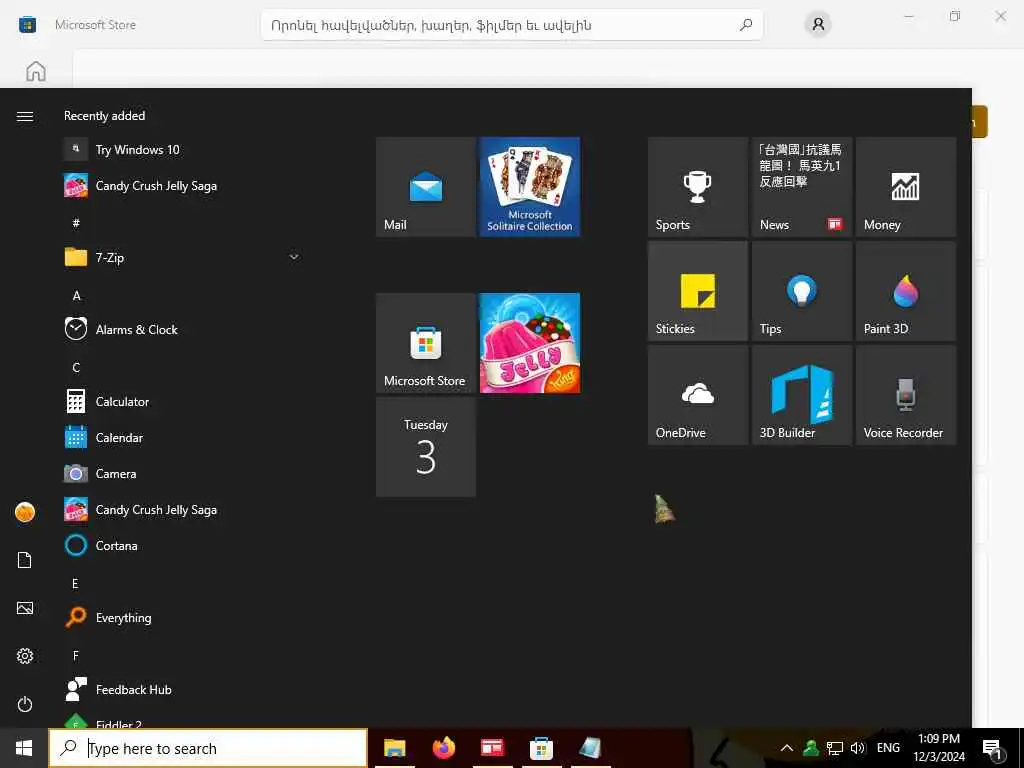Open the Microsoft Store profile account button
Image resolution: width=1024 pixels, height=768 pixels.
pyautogui.click(x=818, y=25)
